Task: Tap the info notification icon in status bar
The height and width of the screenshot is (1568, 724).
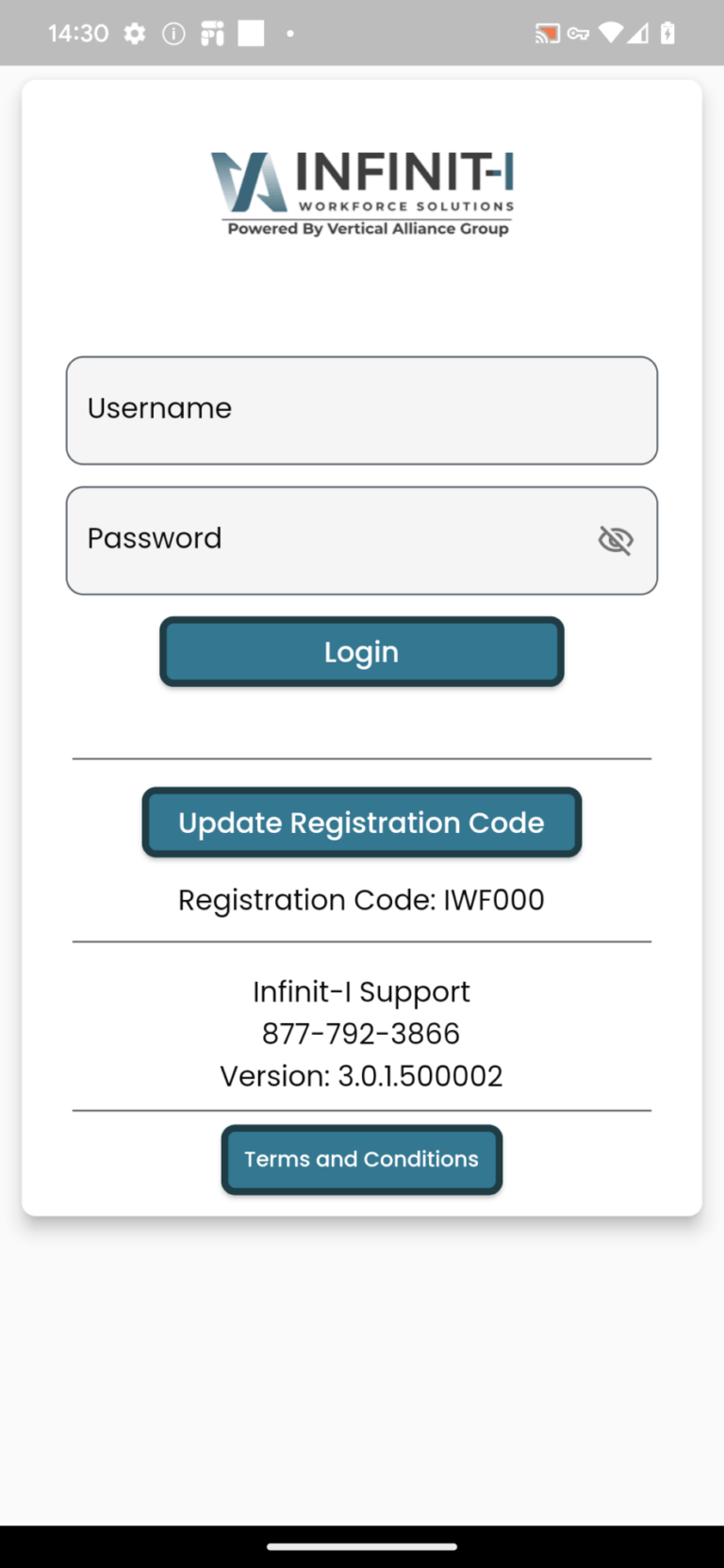Action: click(x=173, y=32)
